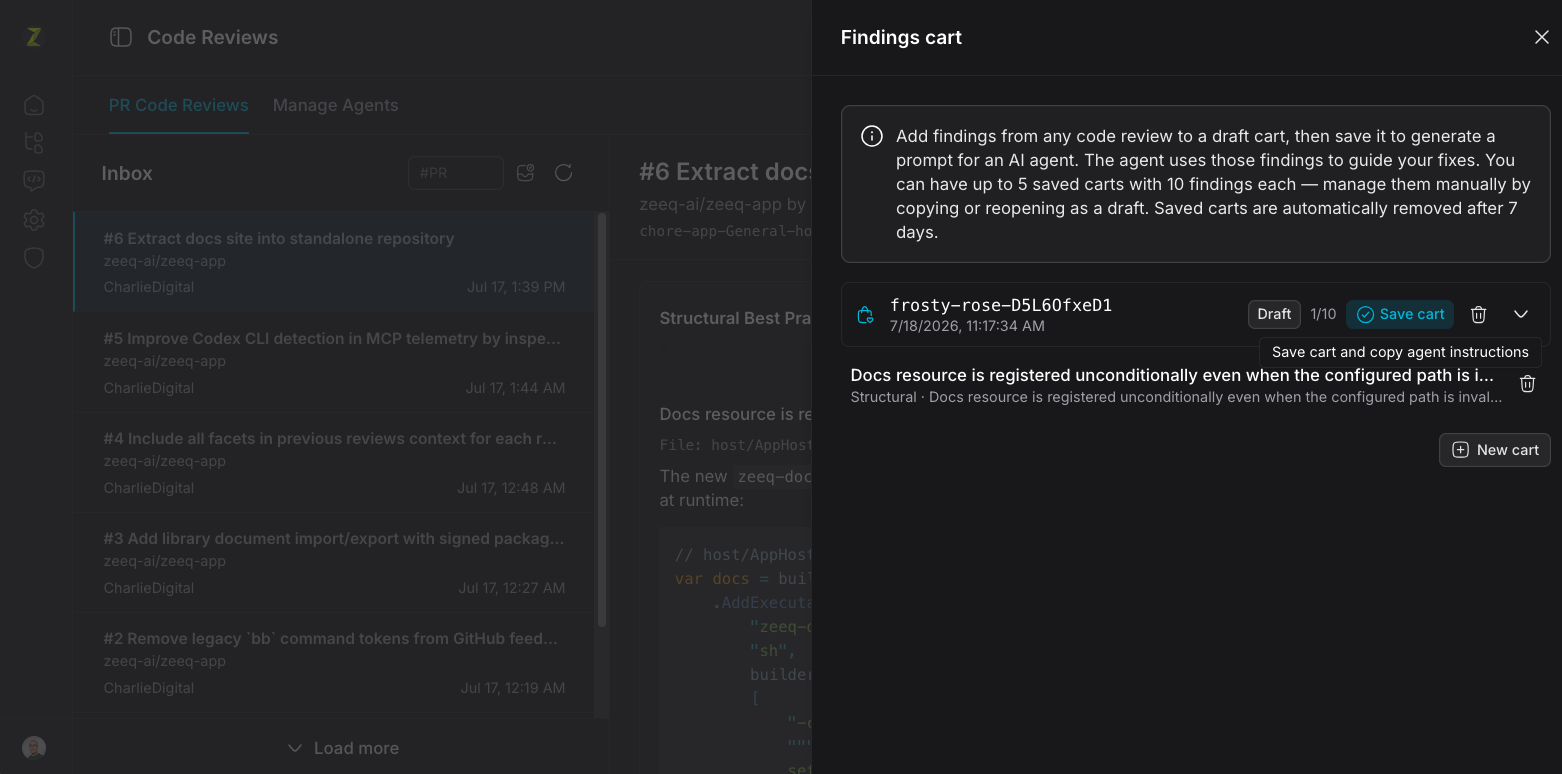Click the #6 Extract docs PR title header
Screen dimensions: 1562x774
(x=725, y=172)
